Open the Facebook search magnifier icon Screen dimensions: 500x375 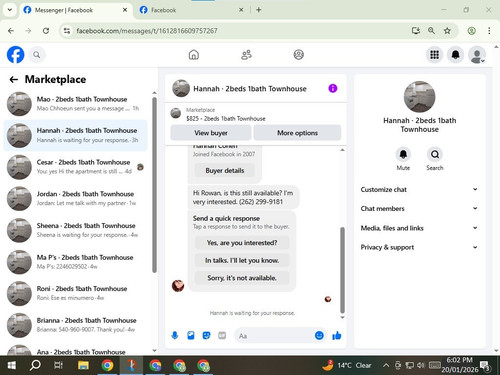[37, 55]
